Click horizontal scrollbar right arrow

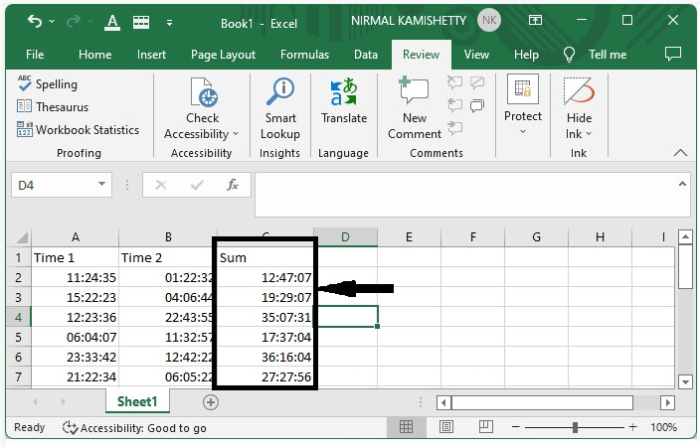(x=667, y=403)
